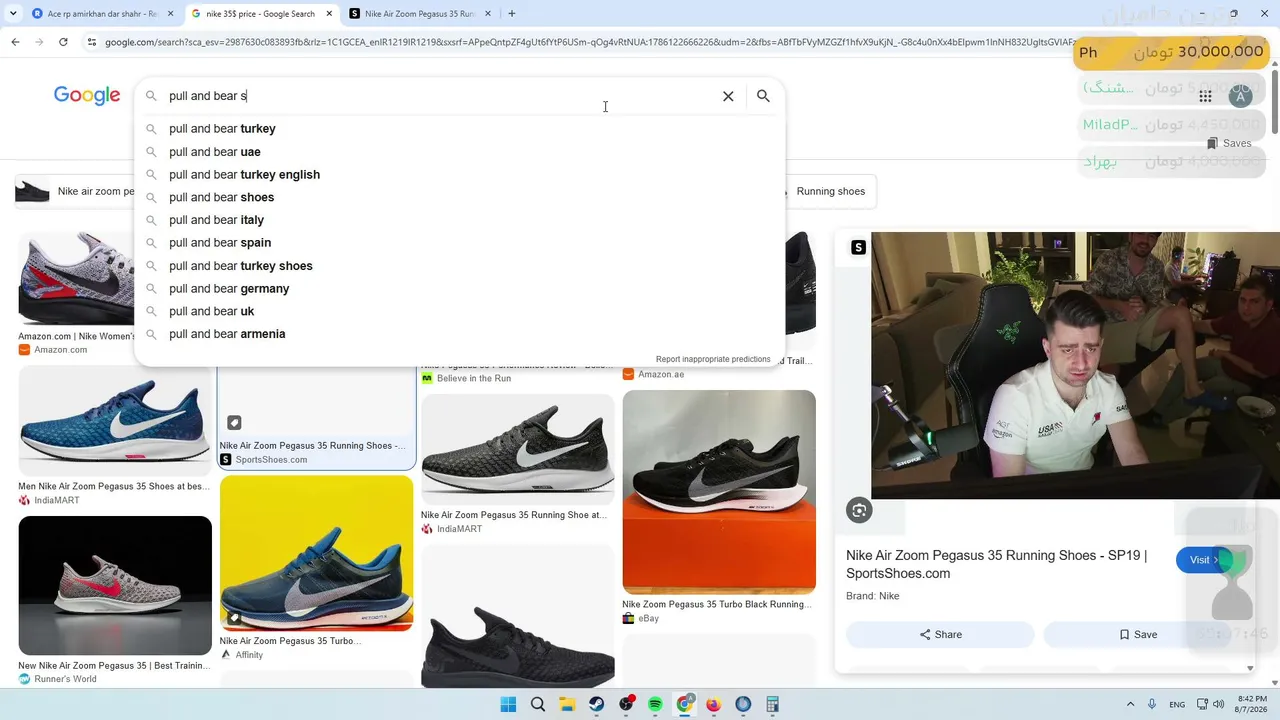This screenshot has height=720, width=1280.
Task: Open Windows taskbar Search
Action: pos(538,704)
